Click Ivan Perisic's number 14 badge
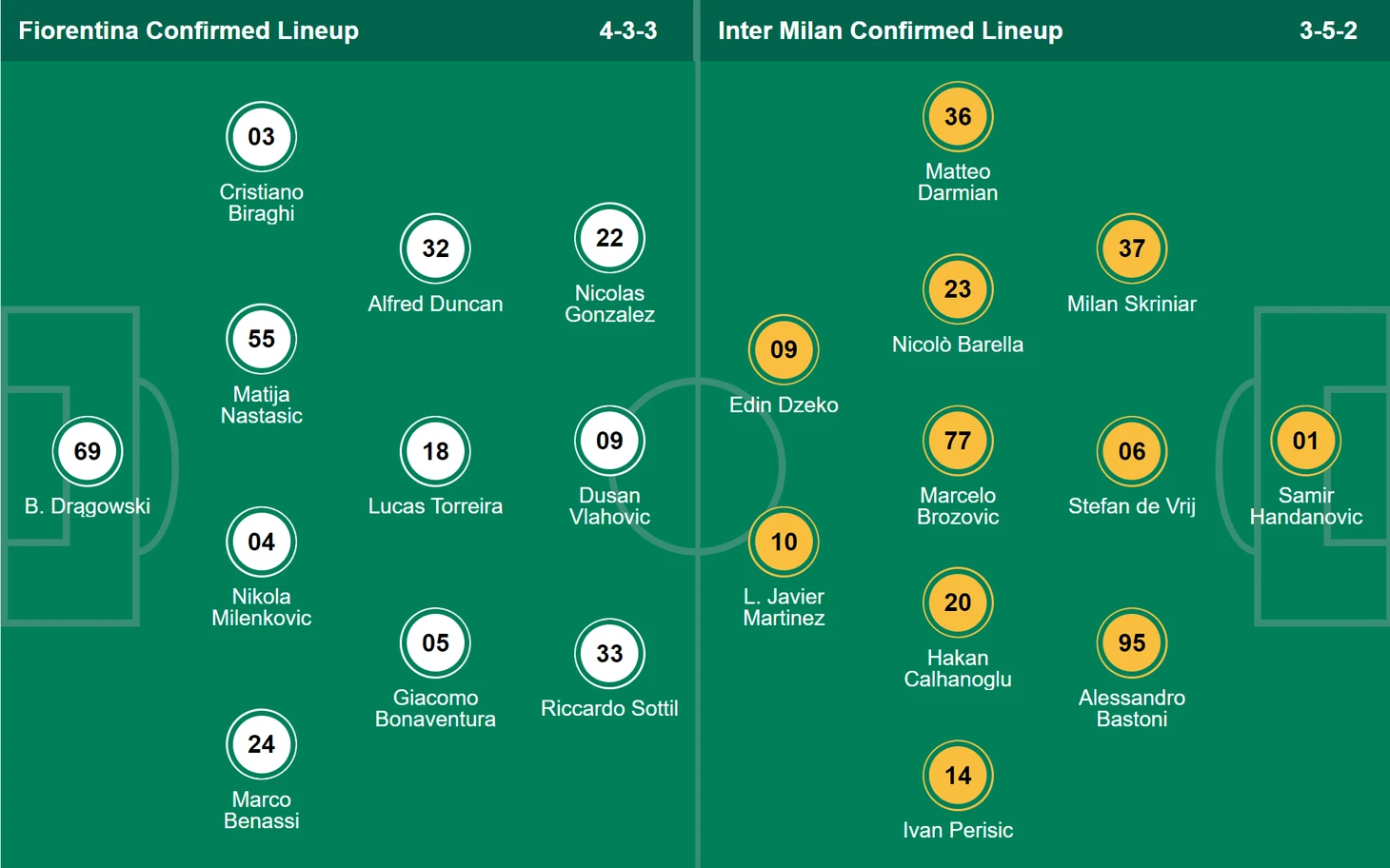This screenshot has width=1390, height=868. [958, 776]
